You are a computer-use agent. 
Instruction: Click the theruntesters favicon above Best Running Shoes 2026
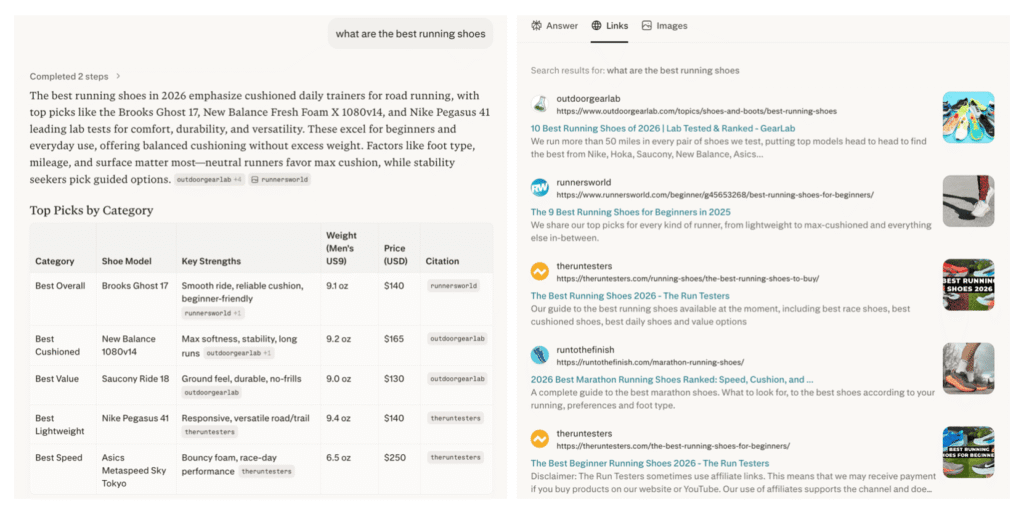point(539,272)
